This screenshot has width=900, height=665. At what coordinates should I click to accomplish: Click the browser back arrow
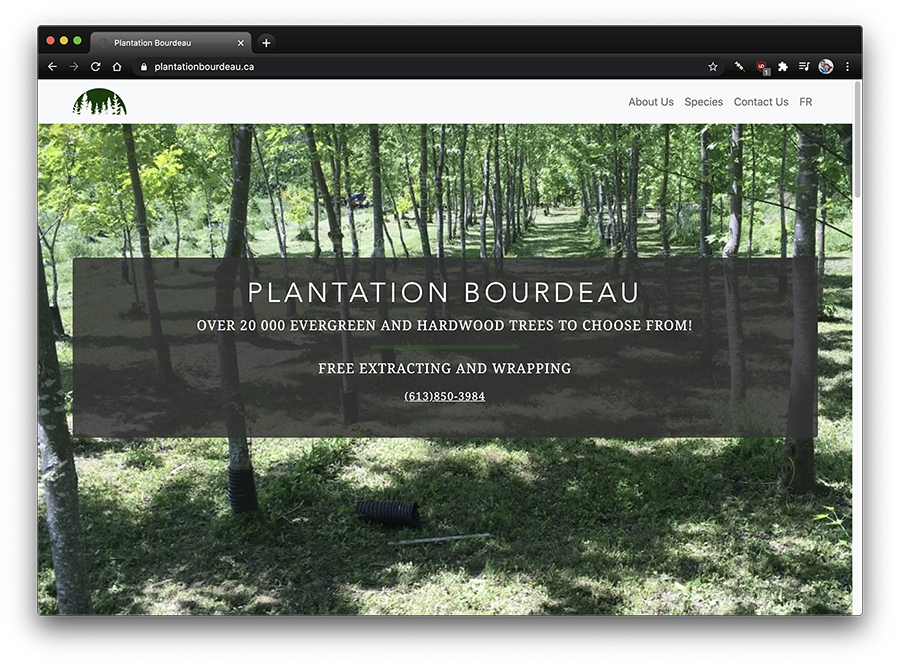pyautogui.click(x=52, y=67)
